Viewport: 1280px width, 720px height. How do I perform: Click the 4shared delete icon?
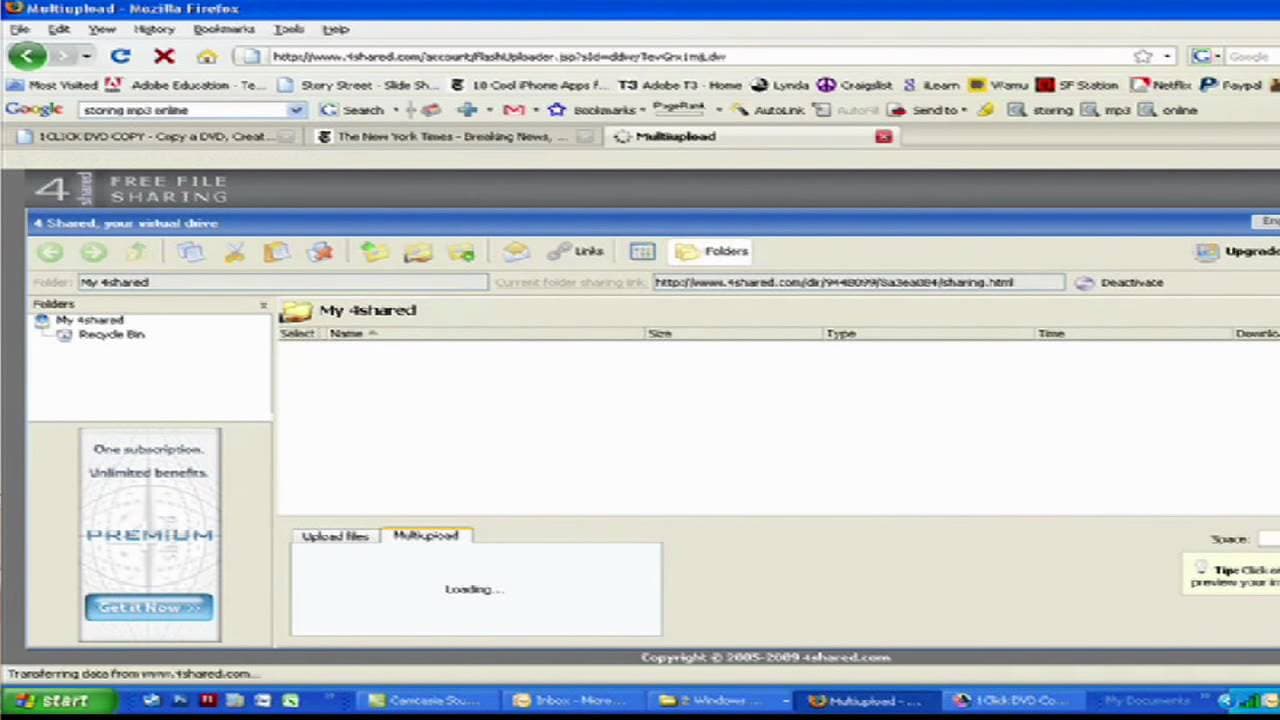click(320, 252)
